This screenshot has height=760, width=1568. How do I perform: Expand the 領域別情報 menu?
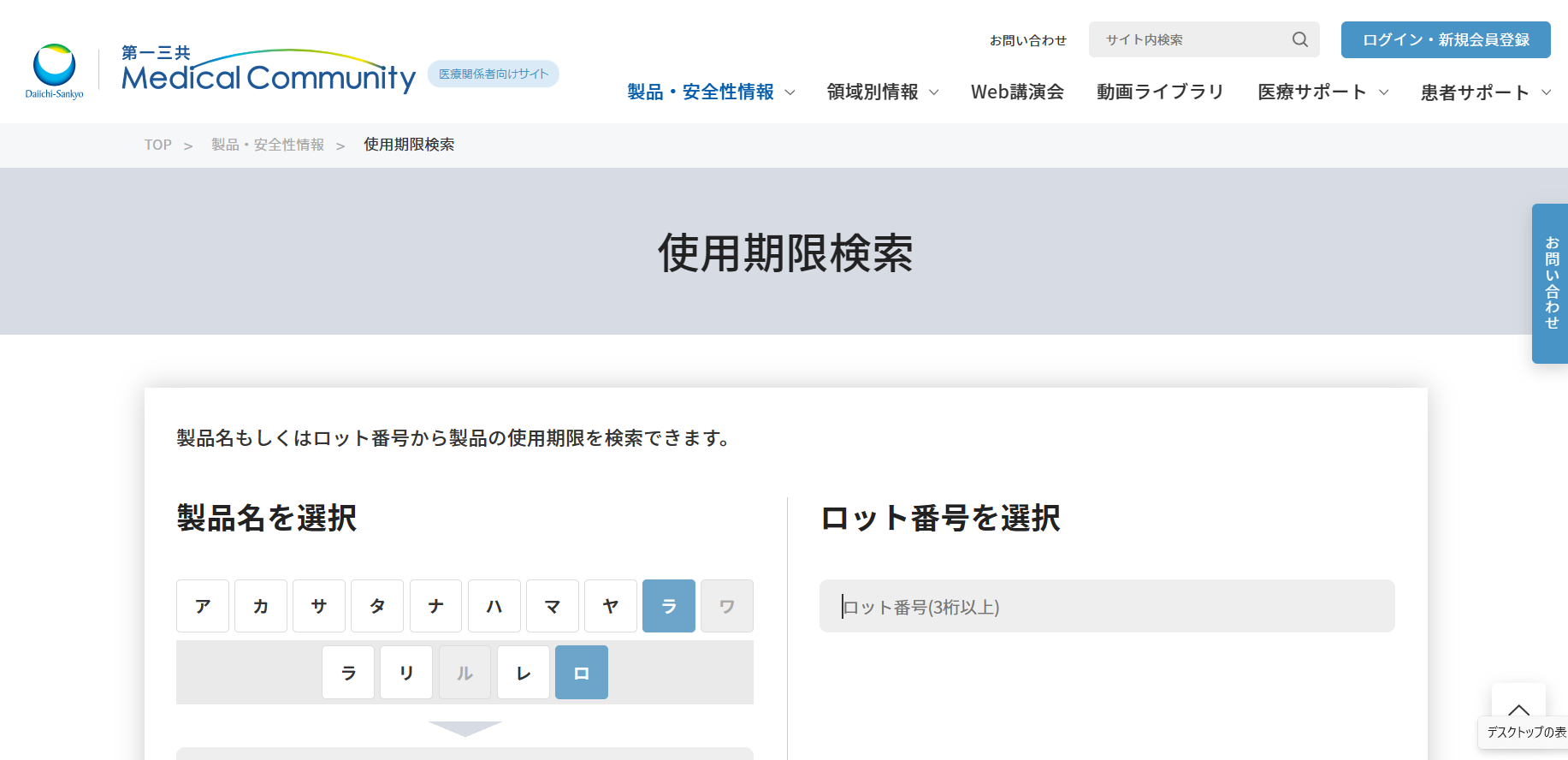click(883, 92)
